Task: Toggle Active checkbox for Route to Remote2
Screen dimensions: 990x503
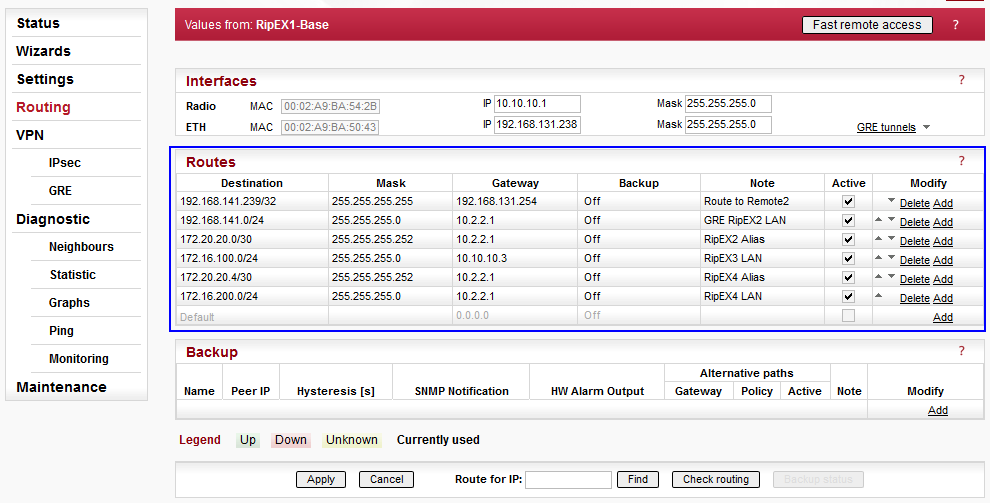Action: point(848,202)
